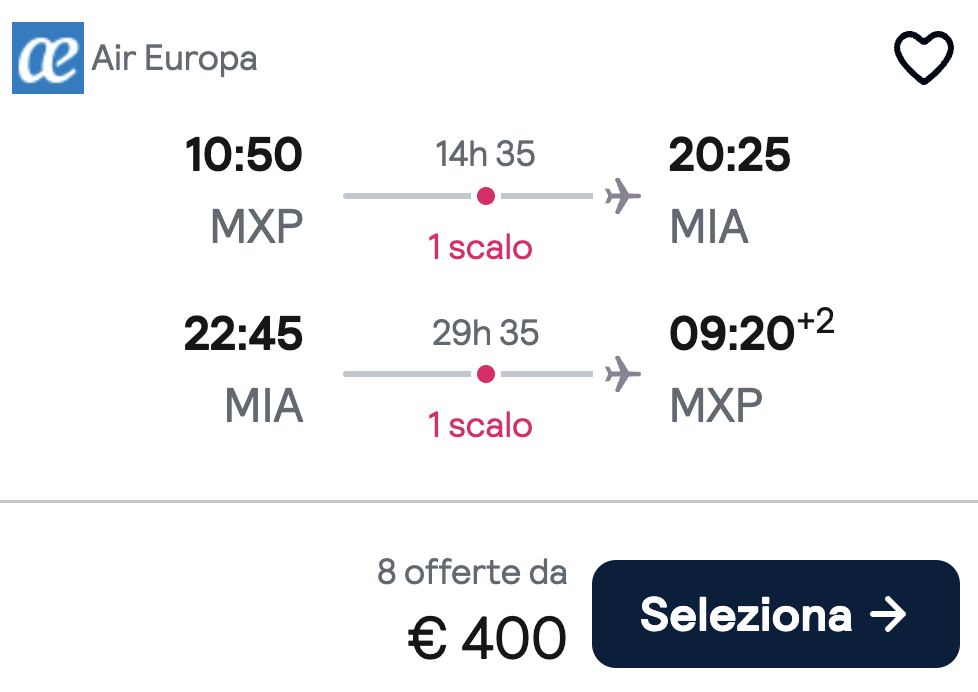Image resolution: width=978 pixels, height=692 pixels.
Task: Click the return stopover red dot
Action: tap(486, 374)
